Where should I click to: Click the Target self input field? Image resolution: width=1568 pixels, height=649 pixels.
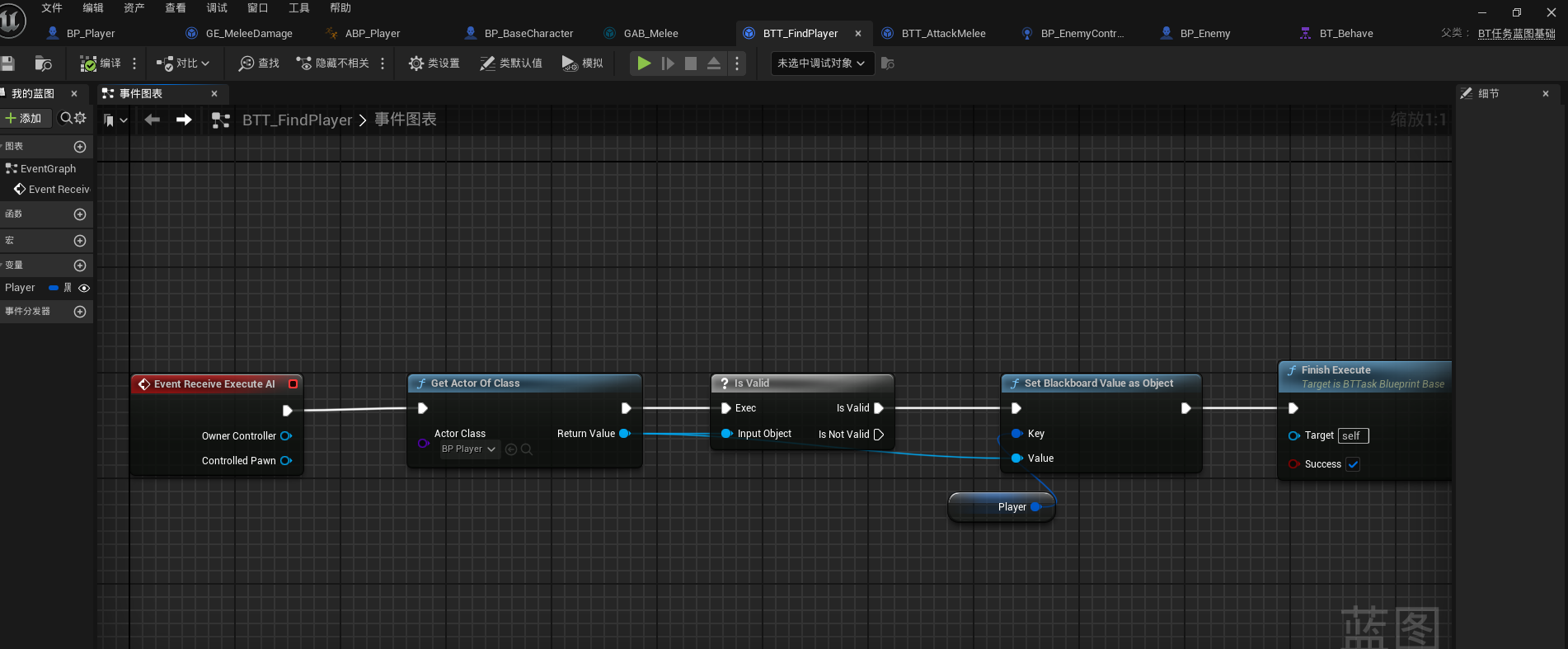click(1353, 435)
